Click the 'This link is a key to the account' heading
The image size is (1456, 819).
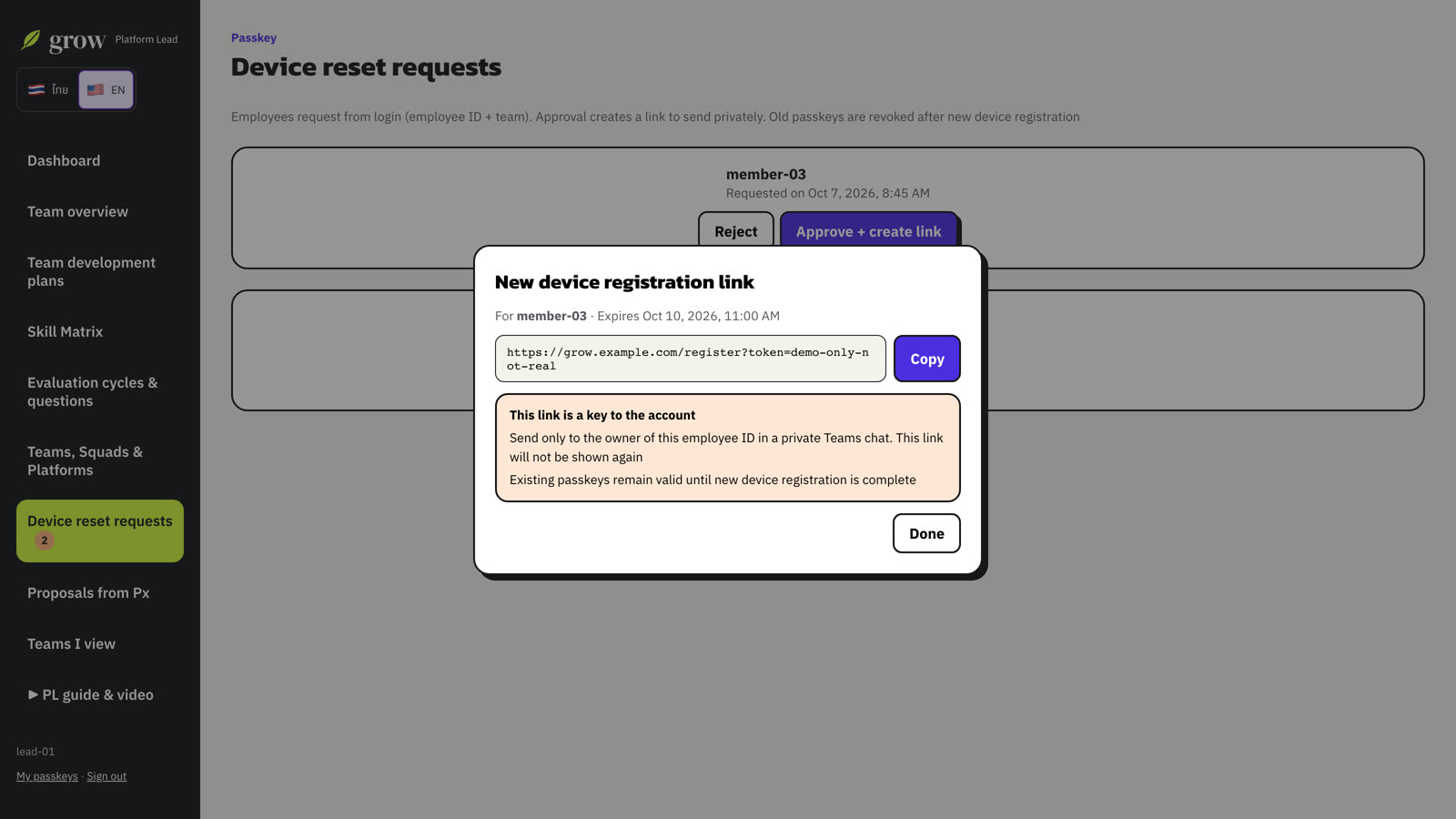coord(602,415)
